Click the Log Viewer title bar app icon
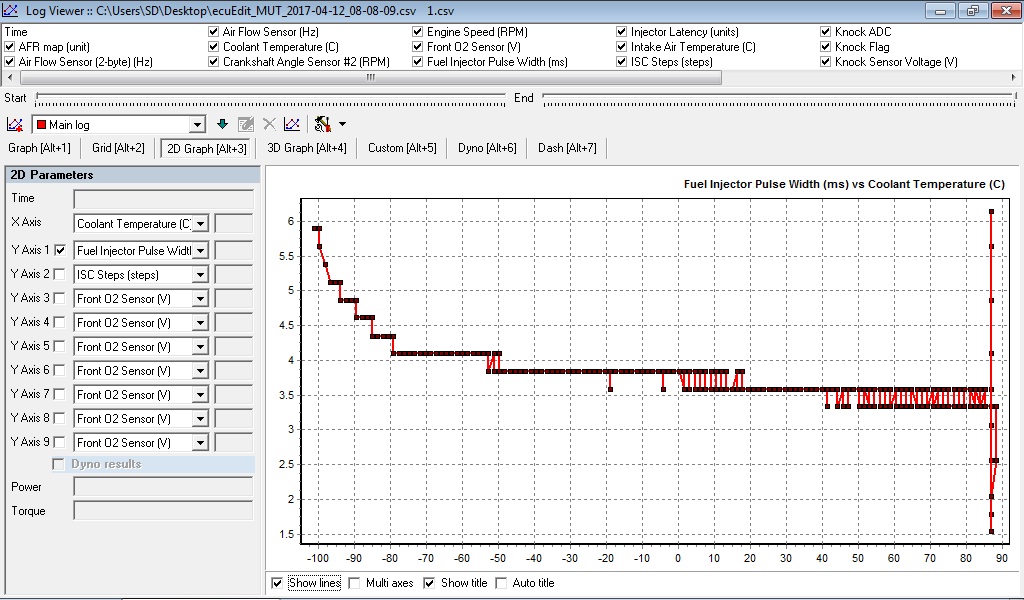This screenshot has height=600, width=1024. pyautogui.click(x=11, y=10)
